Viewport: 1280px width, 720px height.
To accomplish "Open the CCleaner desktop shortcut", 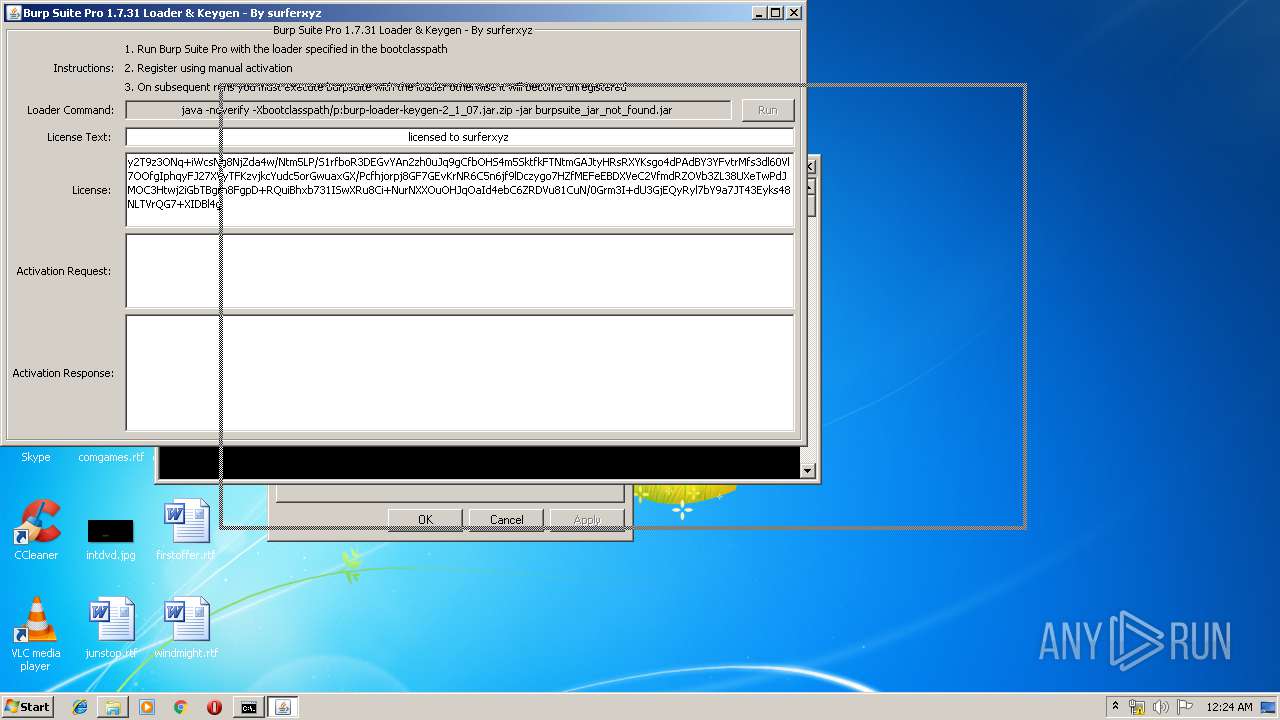I will tap(36, 530).
